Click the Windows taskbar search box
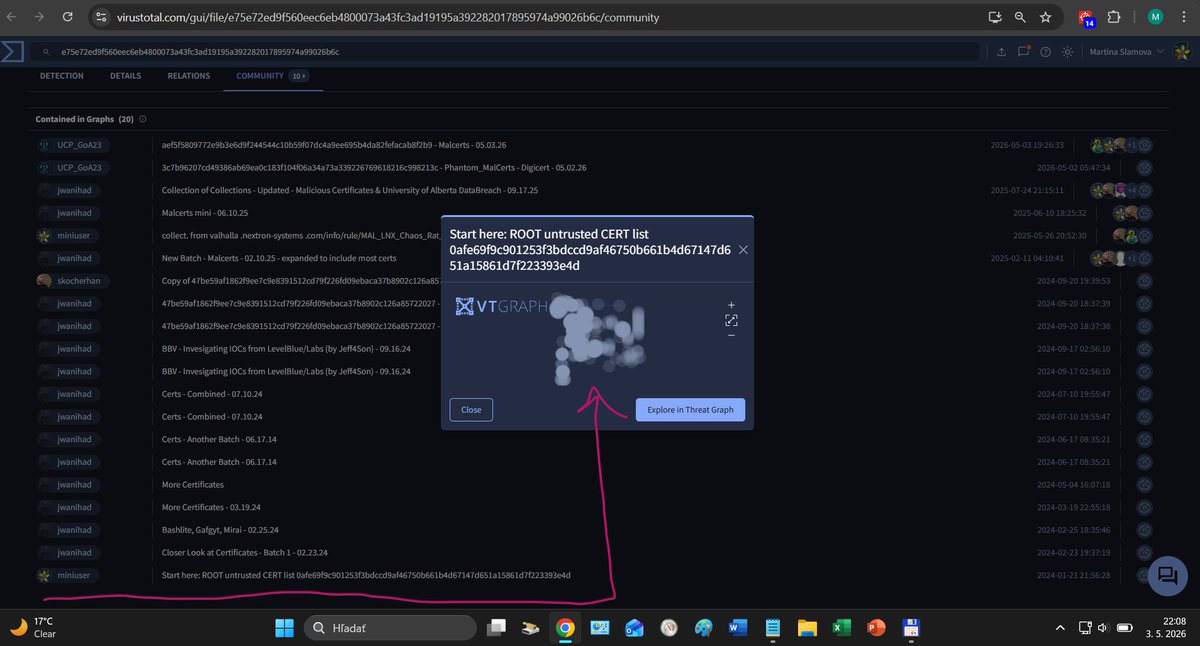 390,628
